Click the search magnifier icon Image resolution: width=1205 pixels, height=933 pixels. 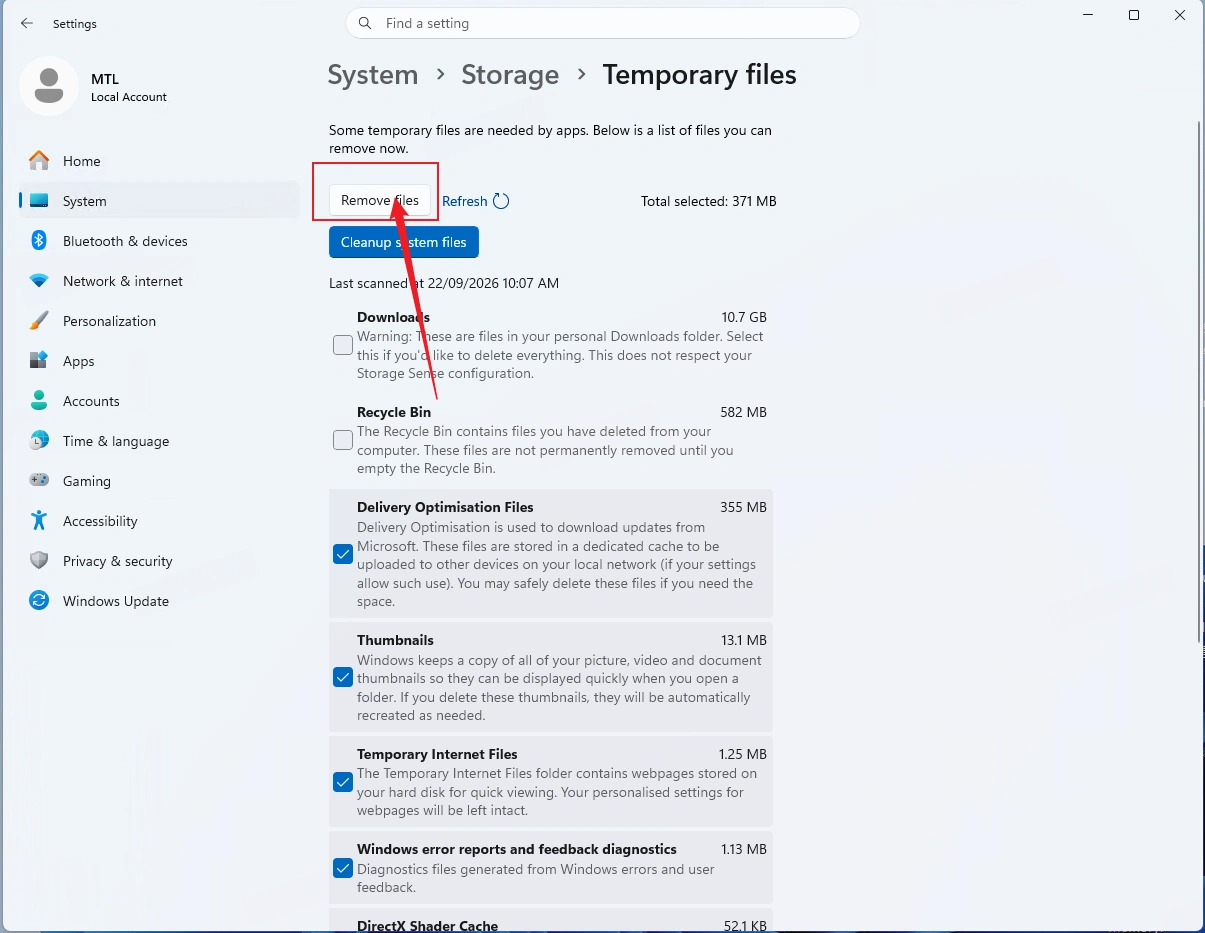(x=365, y=23)
